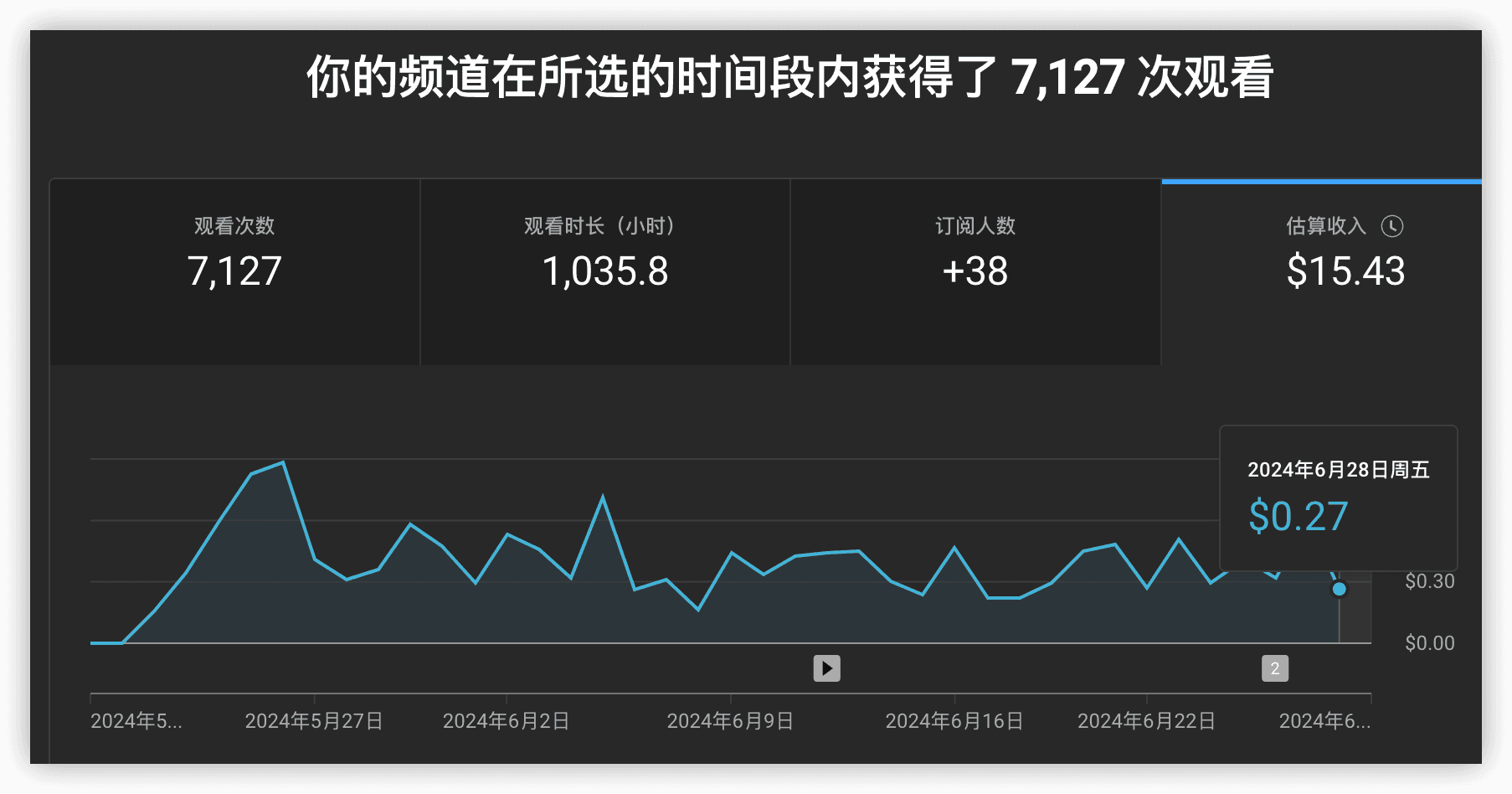
Task: Click the 2024年5月27日 axis label
Action: coord(314,721)
